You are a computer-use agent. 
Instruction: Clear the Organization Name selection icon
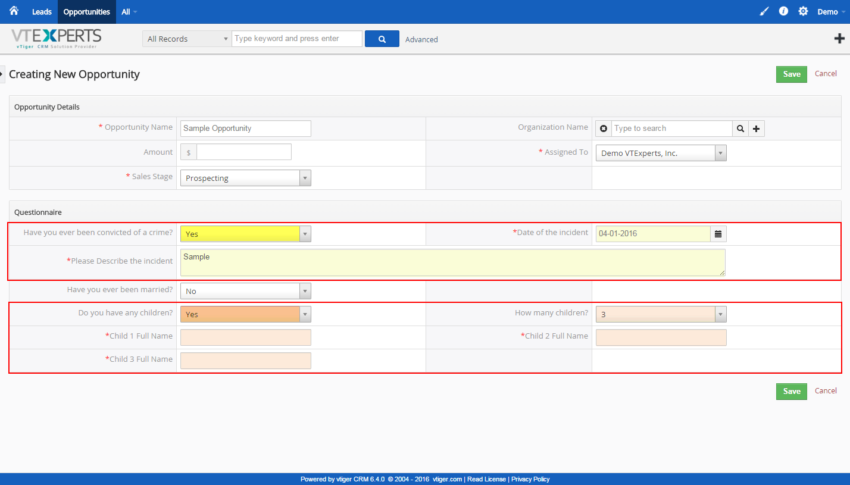click(x=603, y=128)
